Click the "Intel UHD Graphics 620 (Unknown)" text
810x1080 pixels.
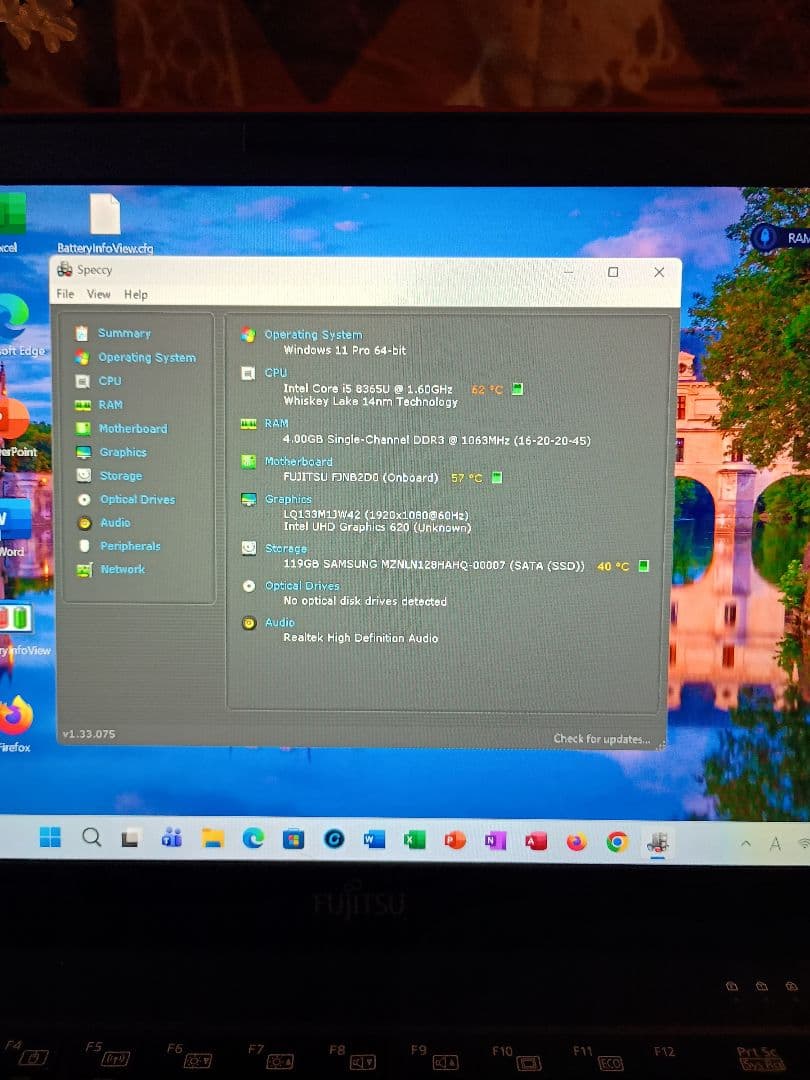click(377, 528)
